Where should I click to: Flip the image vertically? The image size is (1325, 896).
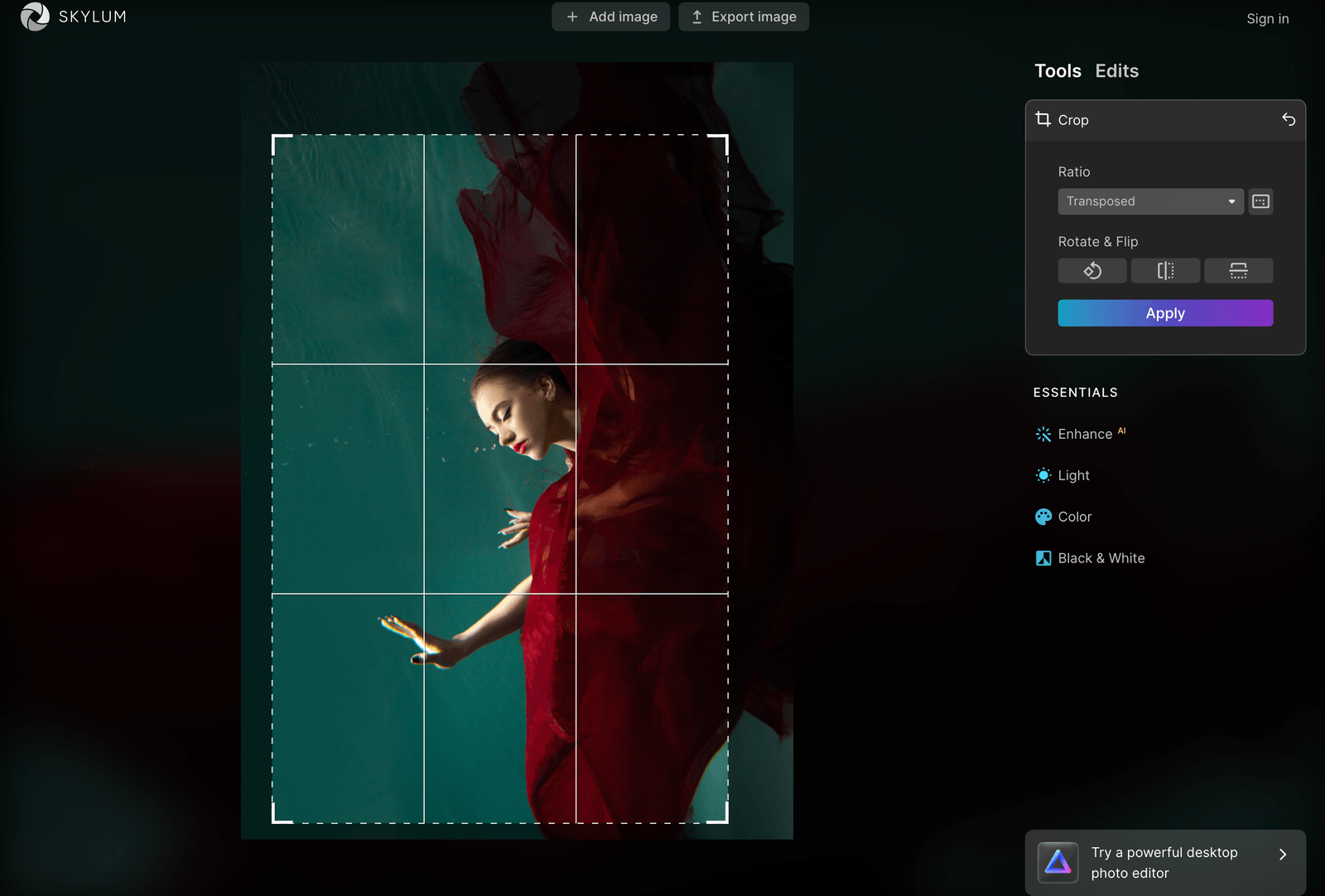point(1239,270)
